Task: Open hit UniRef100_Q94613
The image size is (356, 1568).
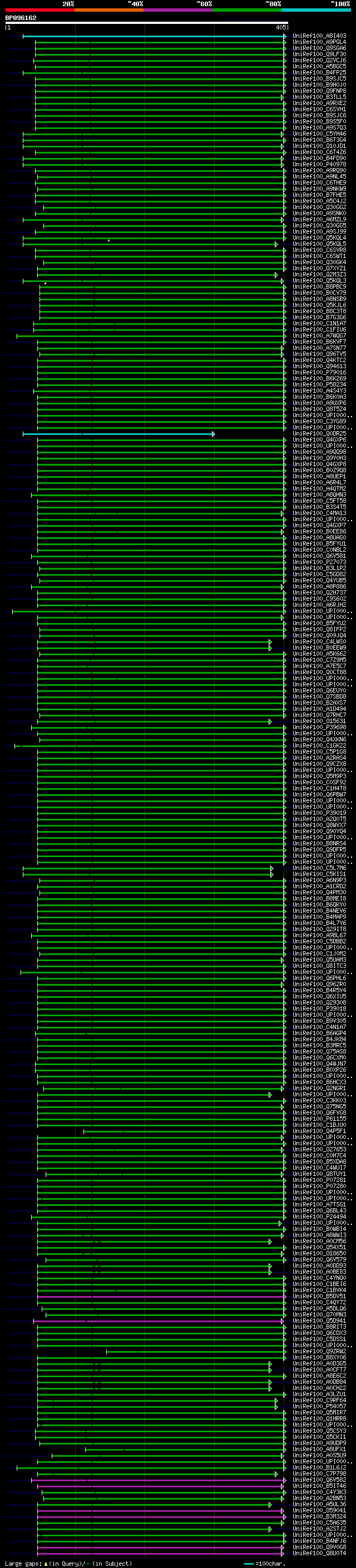Action: pyautogui.click(x=319, y=367)
